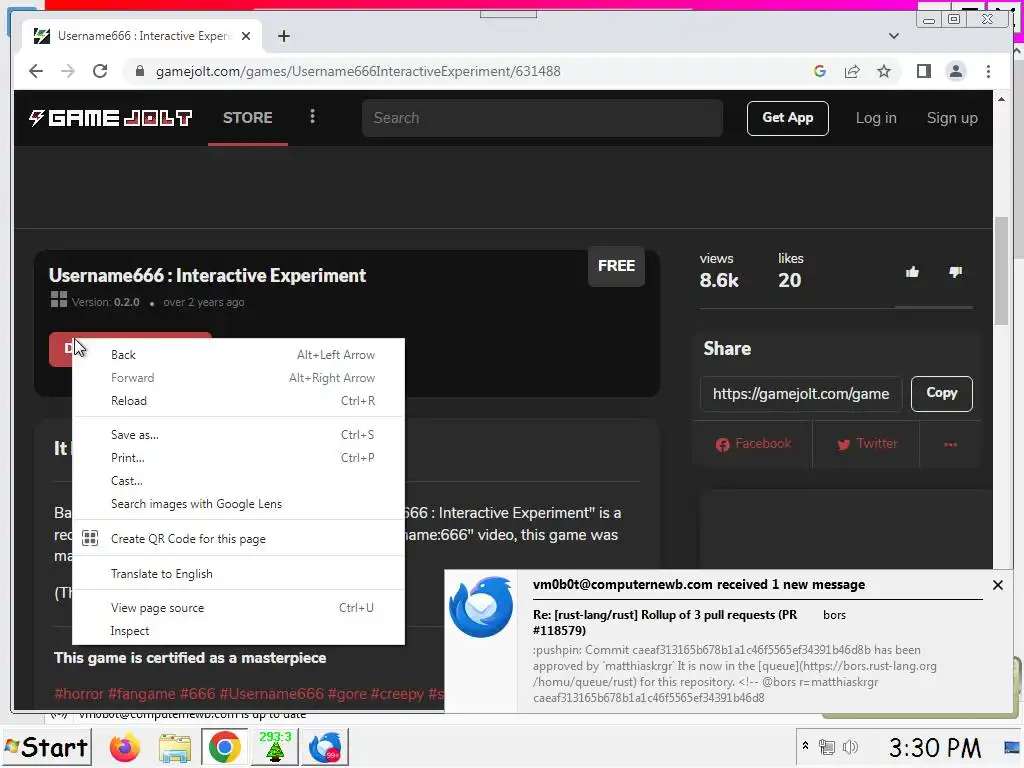Open Firefox from the taskbar
This screenshot has width=1024, height=768.
click(x=124, y=748)
